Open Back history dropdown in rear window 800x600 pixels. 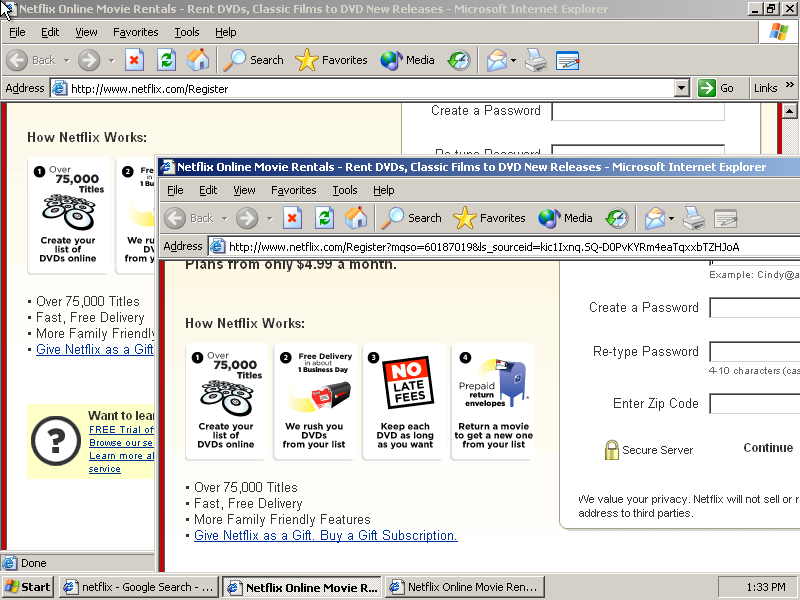point(66,60)
